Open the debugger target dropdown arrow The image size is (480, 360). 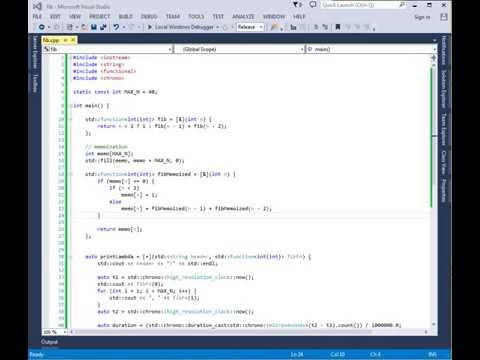pos(218,27)
